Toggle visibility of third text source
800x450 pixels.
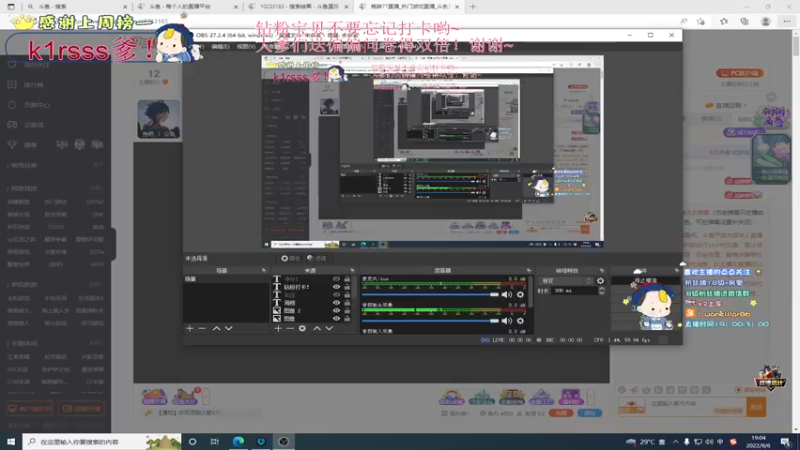(336, 295)
